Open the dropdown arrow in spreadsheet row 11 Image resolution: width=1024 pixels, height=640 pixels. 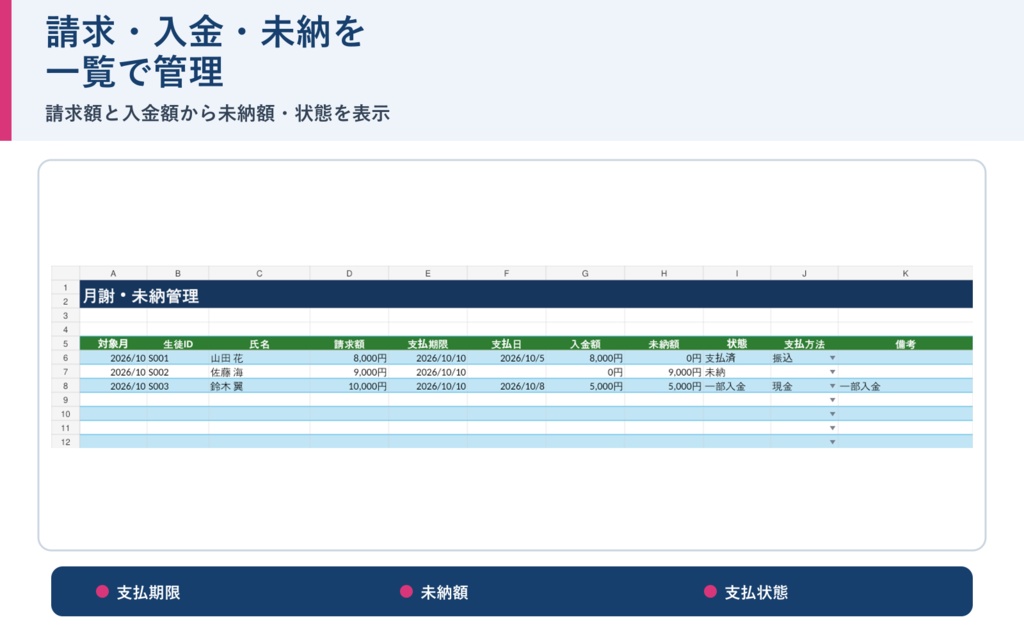[832, 428]
